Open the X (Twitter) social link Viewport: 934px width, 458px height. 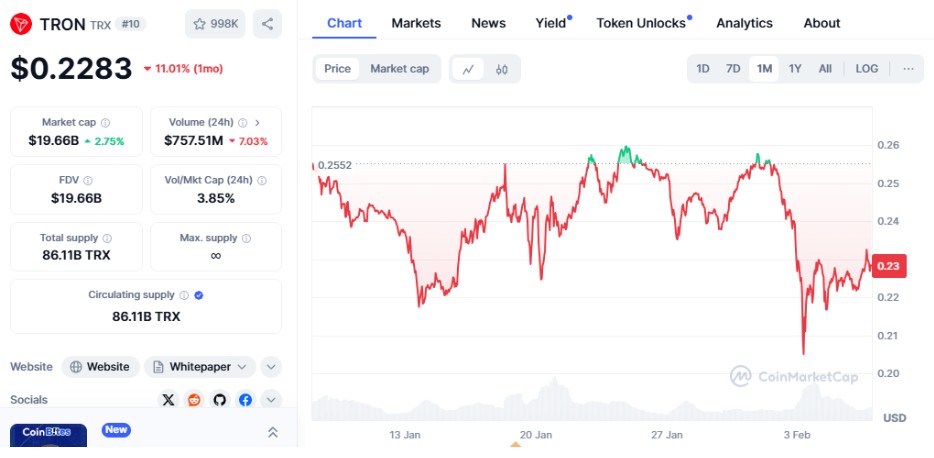pos(168,400)
